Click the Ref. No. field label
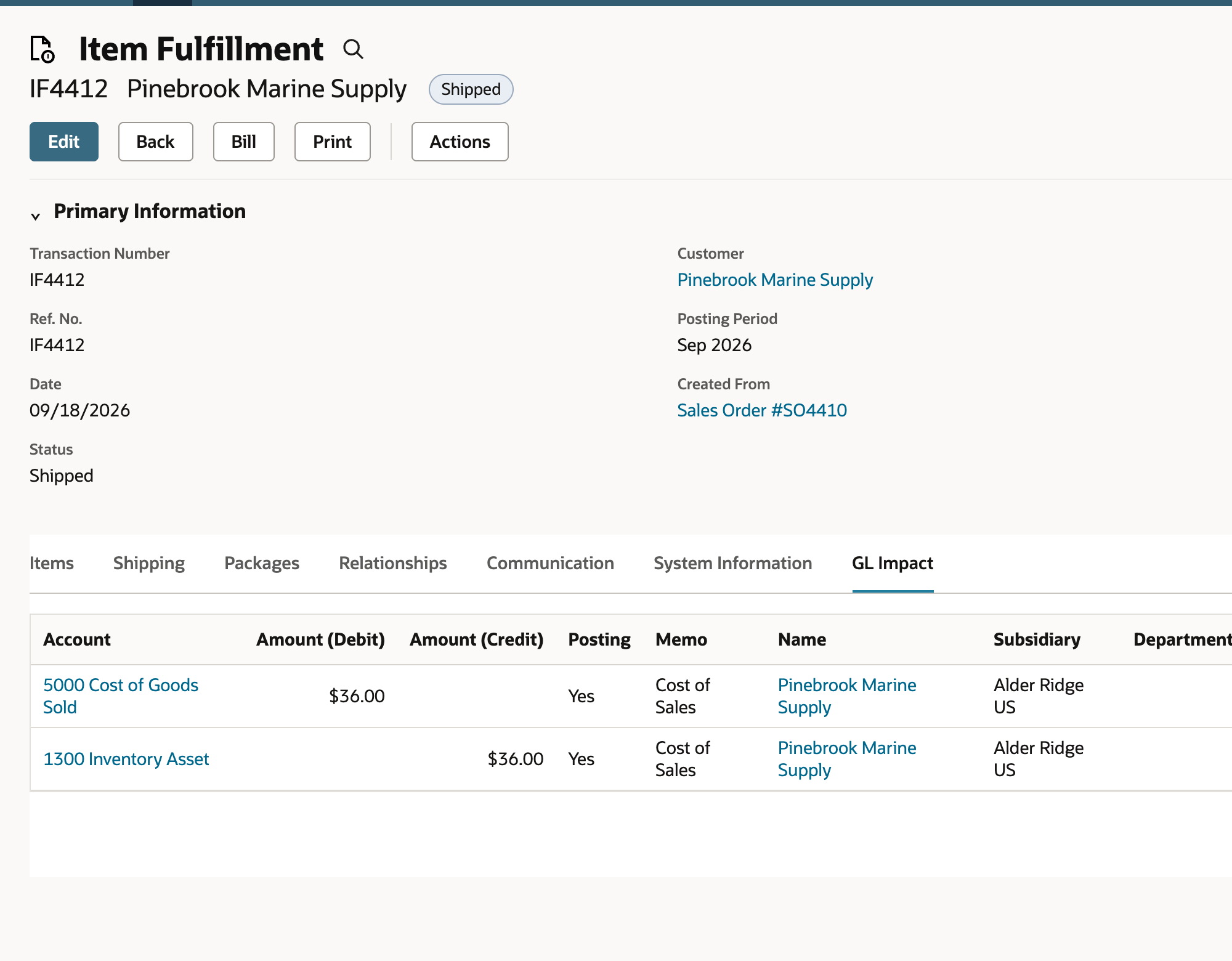The width and height of the screenshot is (1232, 961). [56, 319]
